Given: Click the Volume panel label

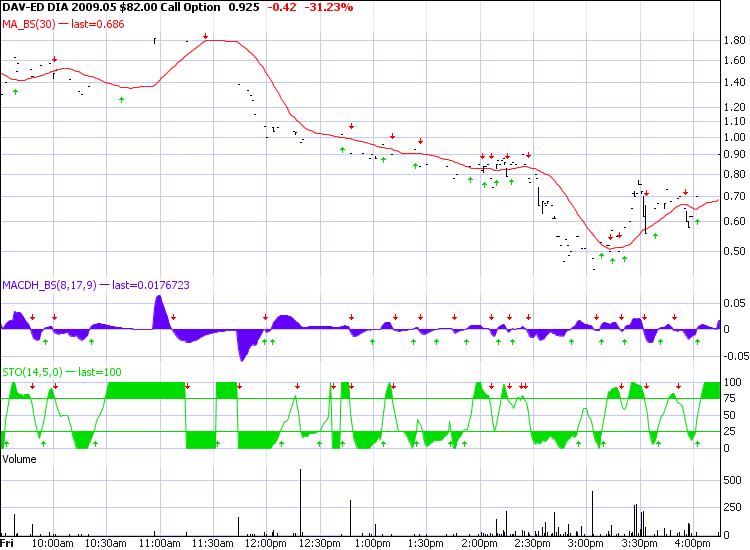Looking at the screenshot, I should [22, 459].
